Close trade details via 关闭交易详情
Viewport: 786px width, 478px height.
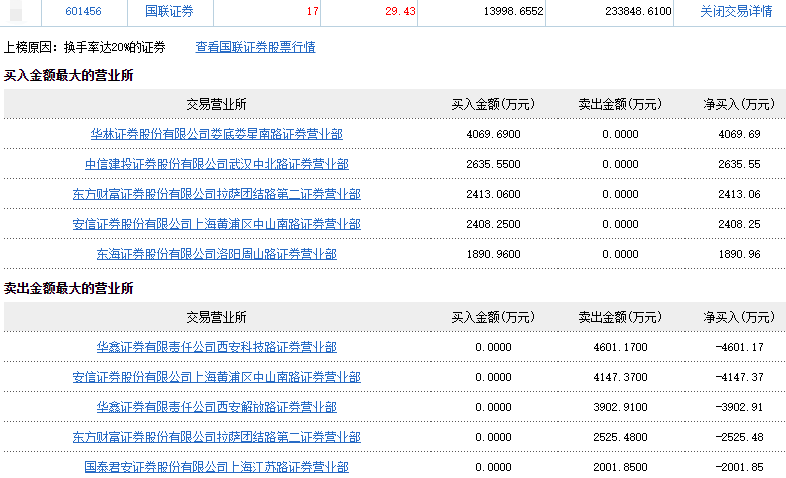point(735,12)
